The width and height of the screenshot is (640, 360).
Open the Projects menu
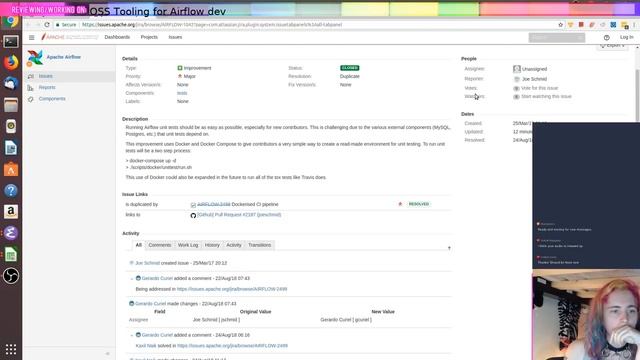tap(149, 37)
